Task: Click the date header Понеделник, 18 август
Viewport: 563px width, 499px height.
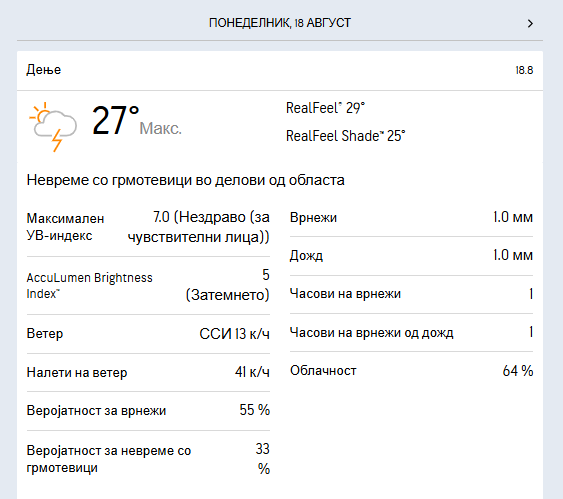Action: point(280,23)
